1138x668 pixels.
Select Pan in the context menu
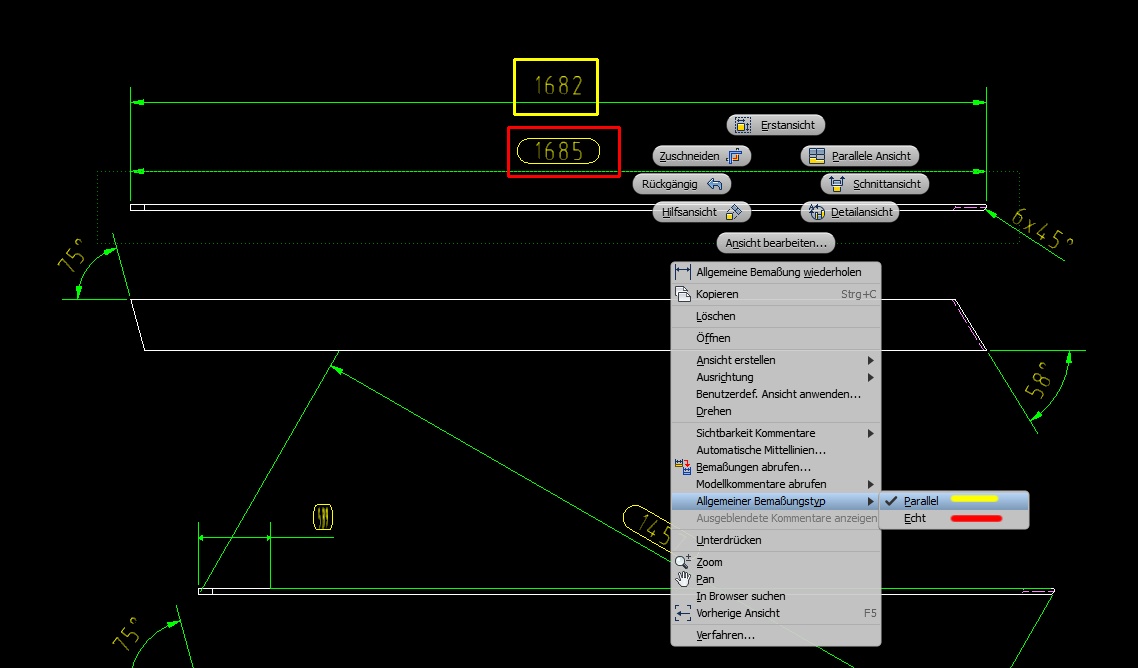coord(776,579)
